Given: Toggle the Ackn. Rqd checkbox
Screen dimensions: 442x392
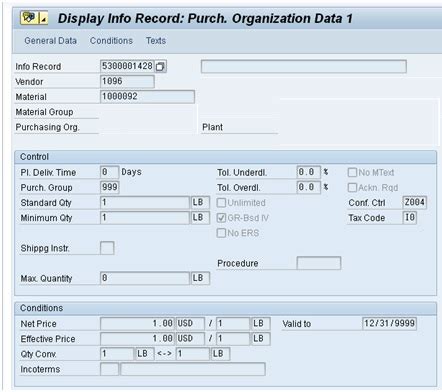Looking at the screenshot, I should coord(352,188).
